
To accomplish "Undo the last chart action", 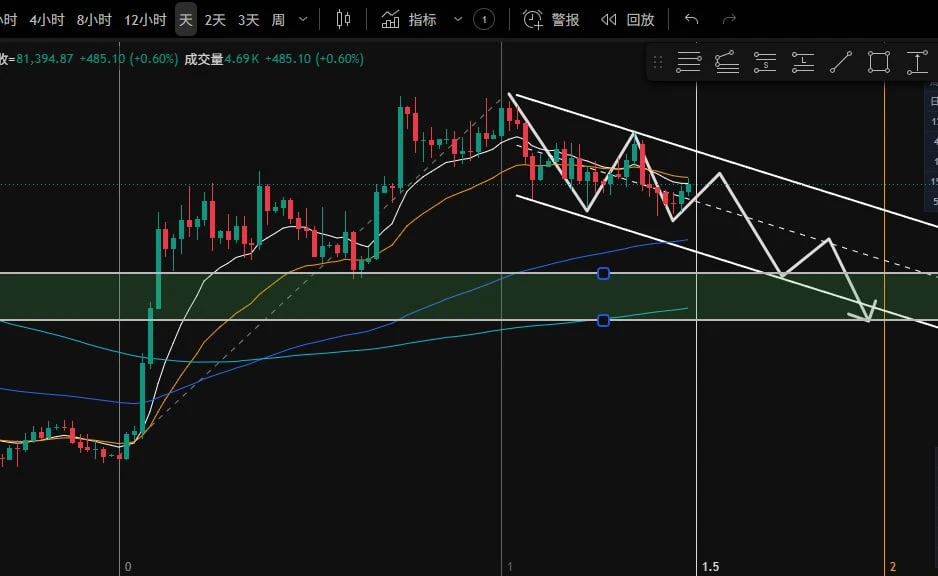I will point(692,20).
